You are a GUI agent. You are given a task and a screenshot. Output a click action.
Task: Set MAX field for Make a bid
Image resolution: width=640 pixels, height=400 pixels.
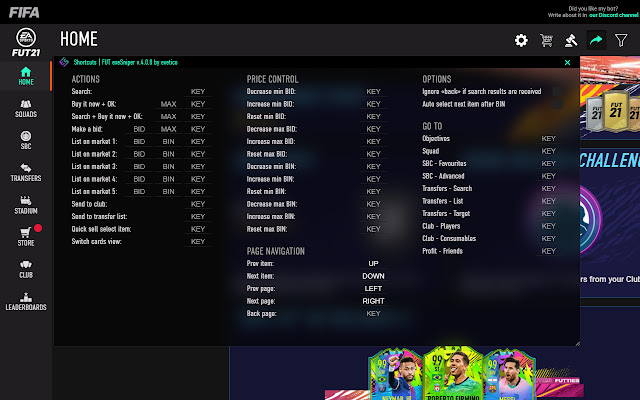point(168,129)
